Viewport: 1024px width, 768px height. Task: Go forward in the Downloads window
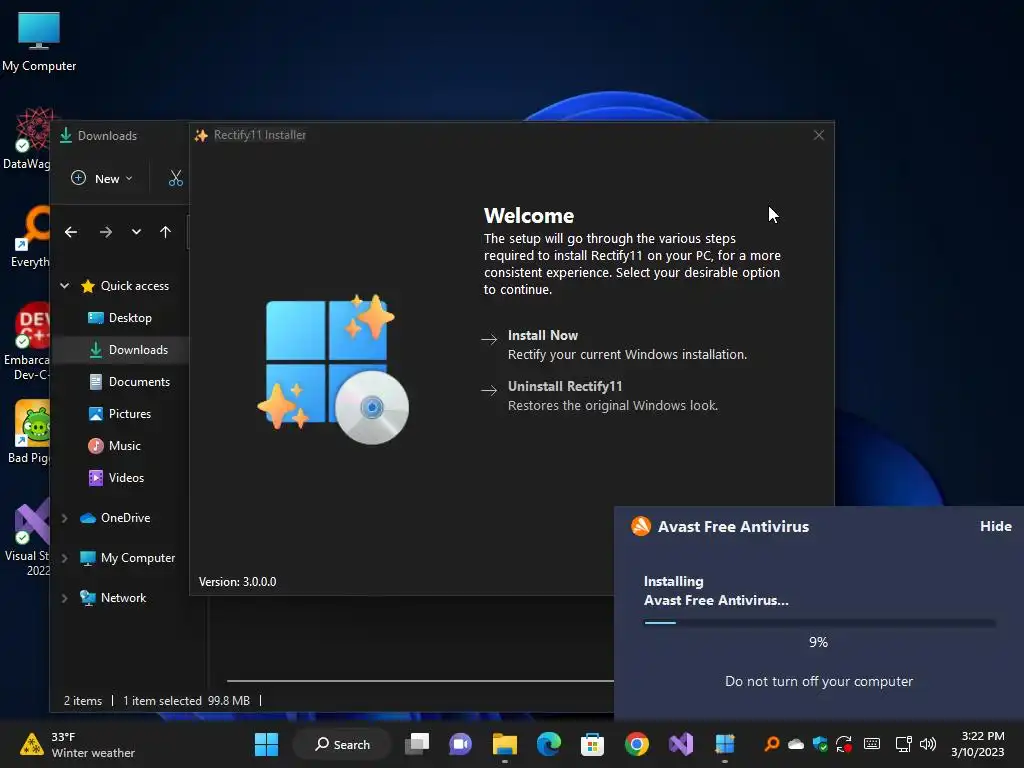tap(106, 232)
